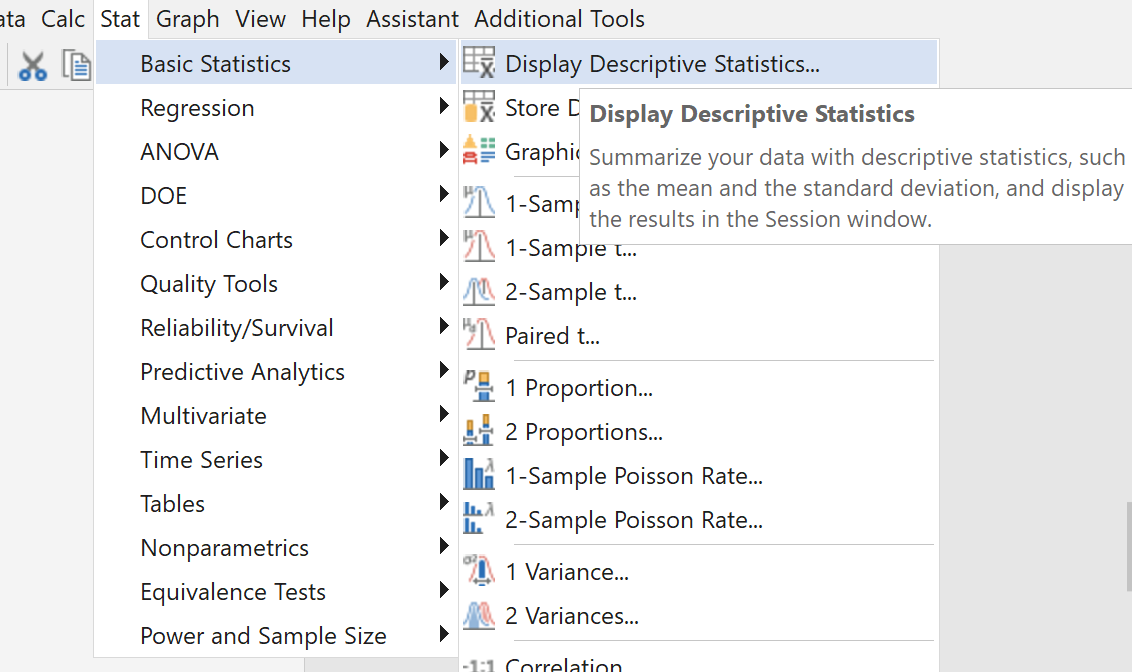Click the 1-Sample t icon

coord(479,246)
